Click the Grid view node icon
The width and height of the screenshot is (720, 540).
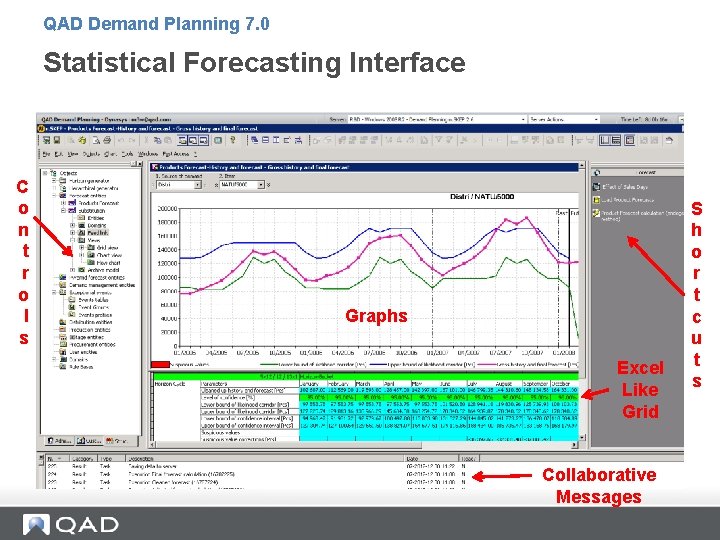pyautogui.click(x=91, y=248)
